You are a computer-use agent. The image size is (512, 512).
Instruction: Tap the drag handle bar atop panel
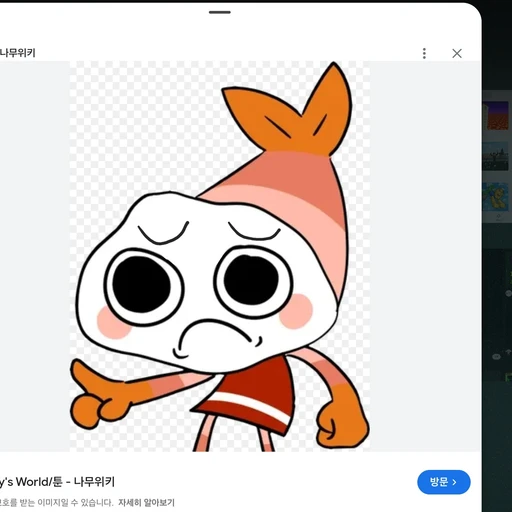click(220, 12)
